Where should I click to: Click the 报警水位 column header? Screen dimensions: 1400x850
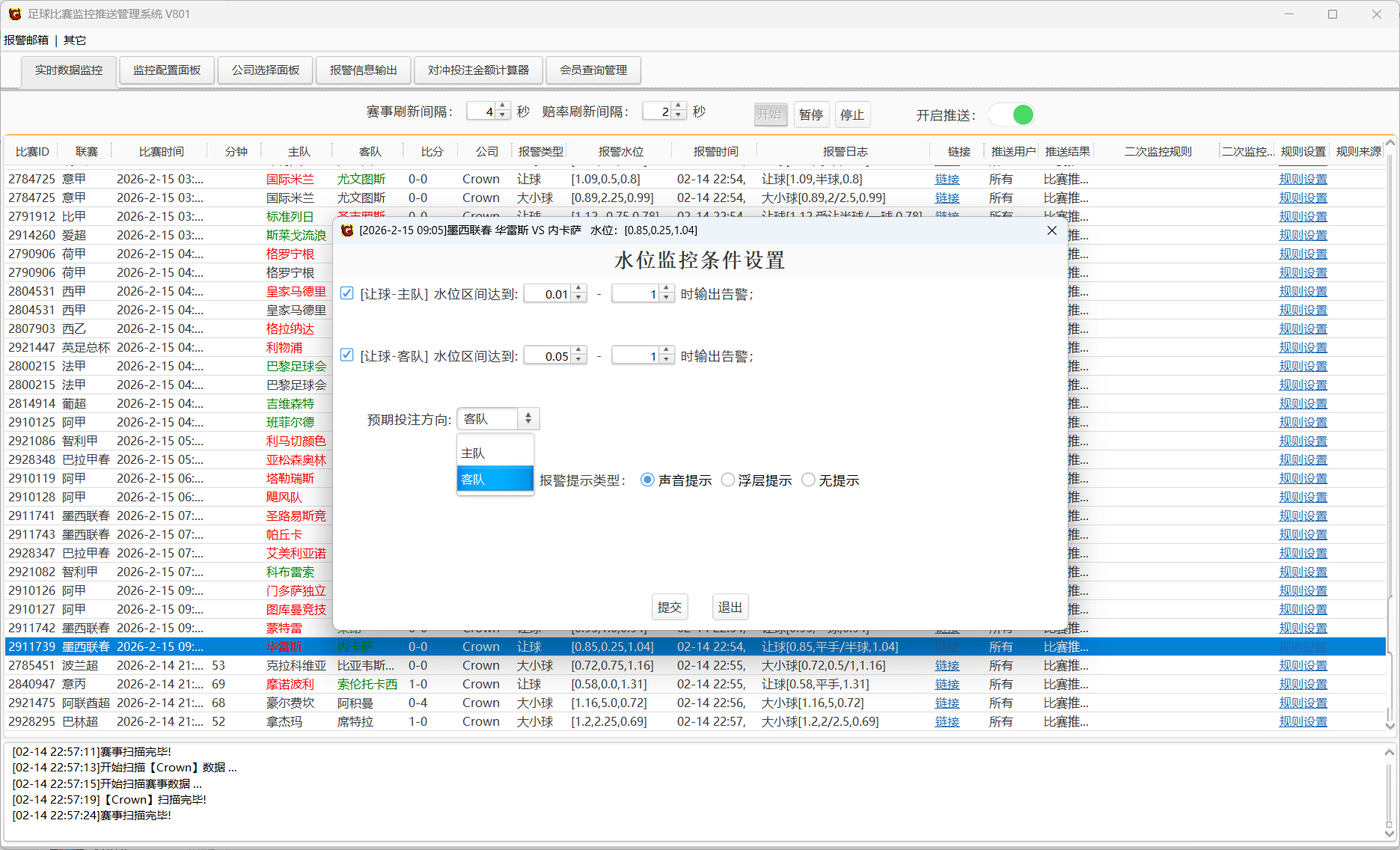(620, 152)
